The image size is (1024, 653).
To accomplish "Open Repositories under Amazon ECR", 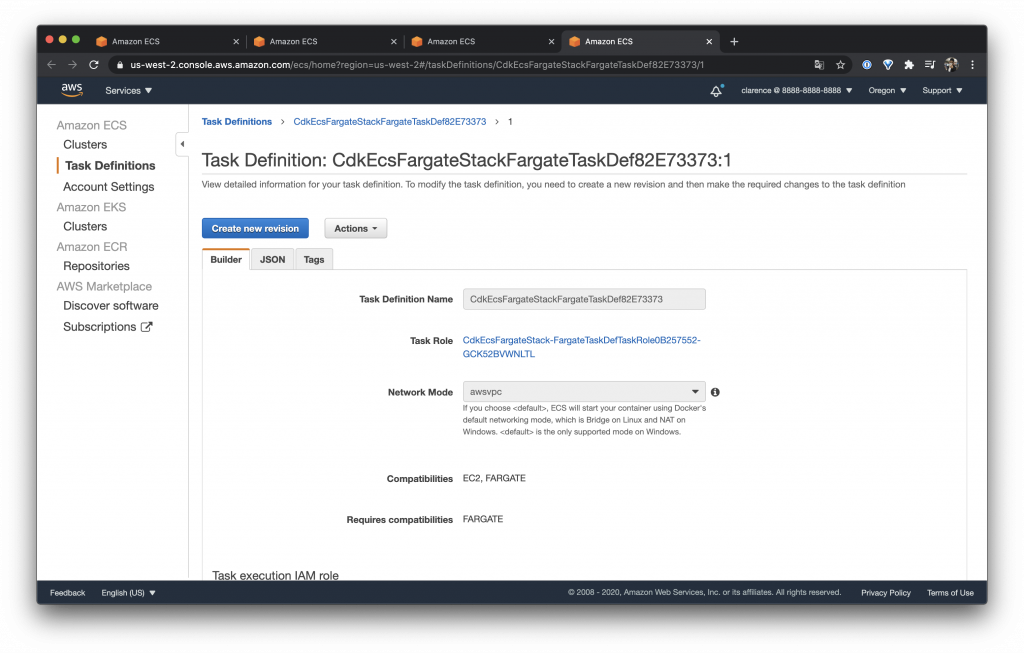I will coord(96,266).
